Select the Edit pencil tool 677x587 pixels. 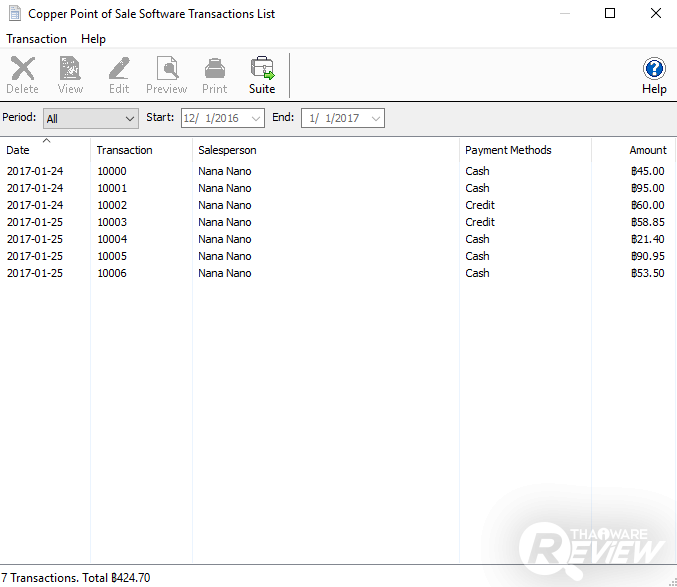pyautogui.click(x=119, y=75)
